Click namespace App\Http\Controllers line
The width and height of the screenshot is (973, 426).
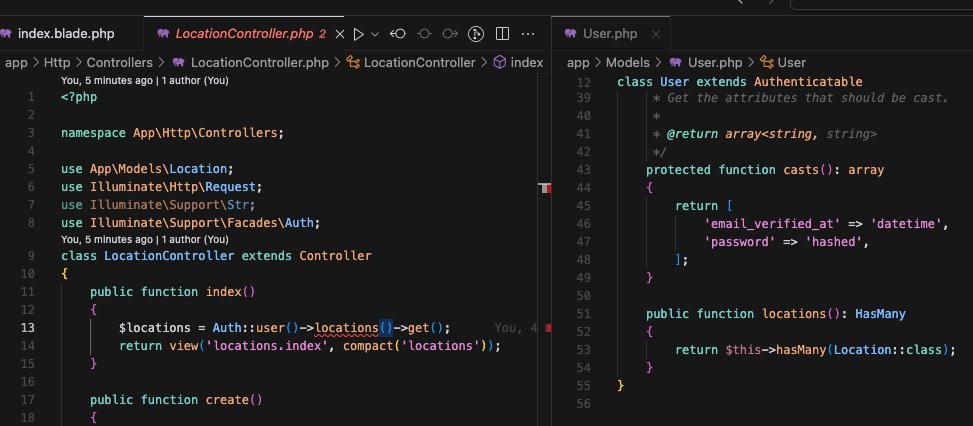click(x=173, y=133)
